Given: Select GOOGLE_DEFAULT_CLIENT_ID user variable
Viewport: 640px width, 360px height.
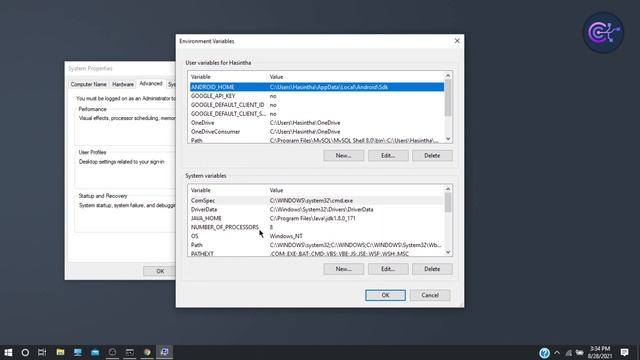Looking at the screenshot, I should pyautogui.click(x=317, y=105).
